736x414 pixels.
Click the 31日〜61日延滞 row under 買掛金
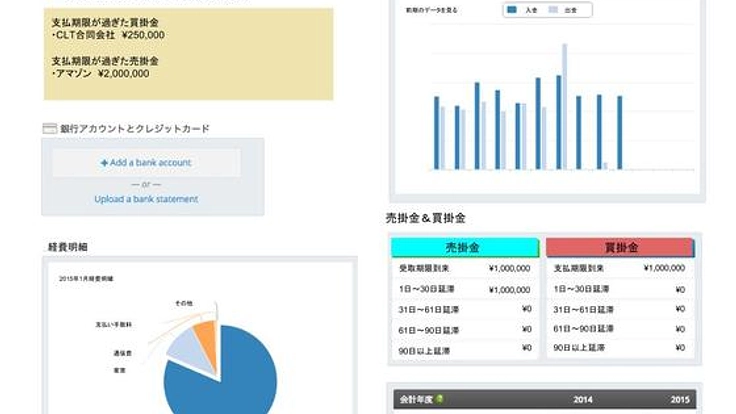pos(620,309)
